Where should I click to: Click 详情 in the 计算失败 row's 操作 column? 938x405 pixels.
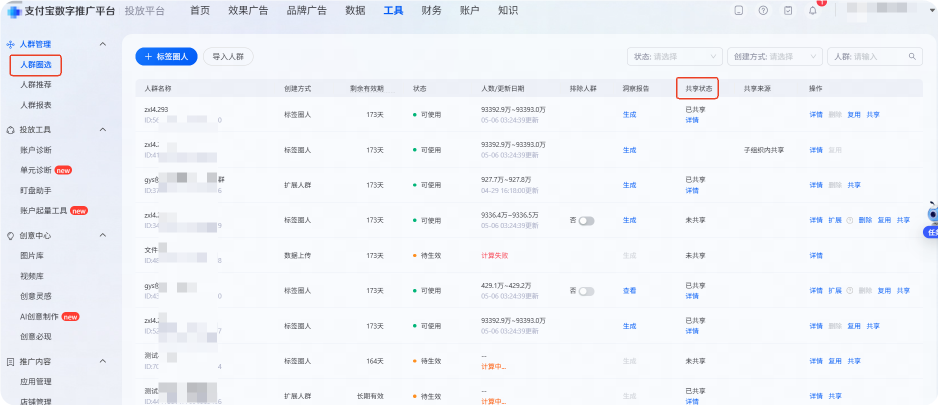tap(816, 255)
